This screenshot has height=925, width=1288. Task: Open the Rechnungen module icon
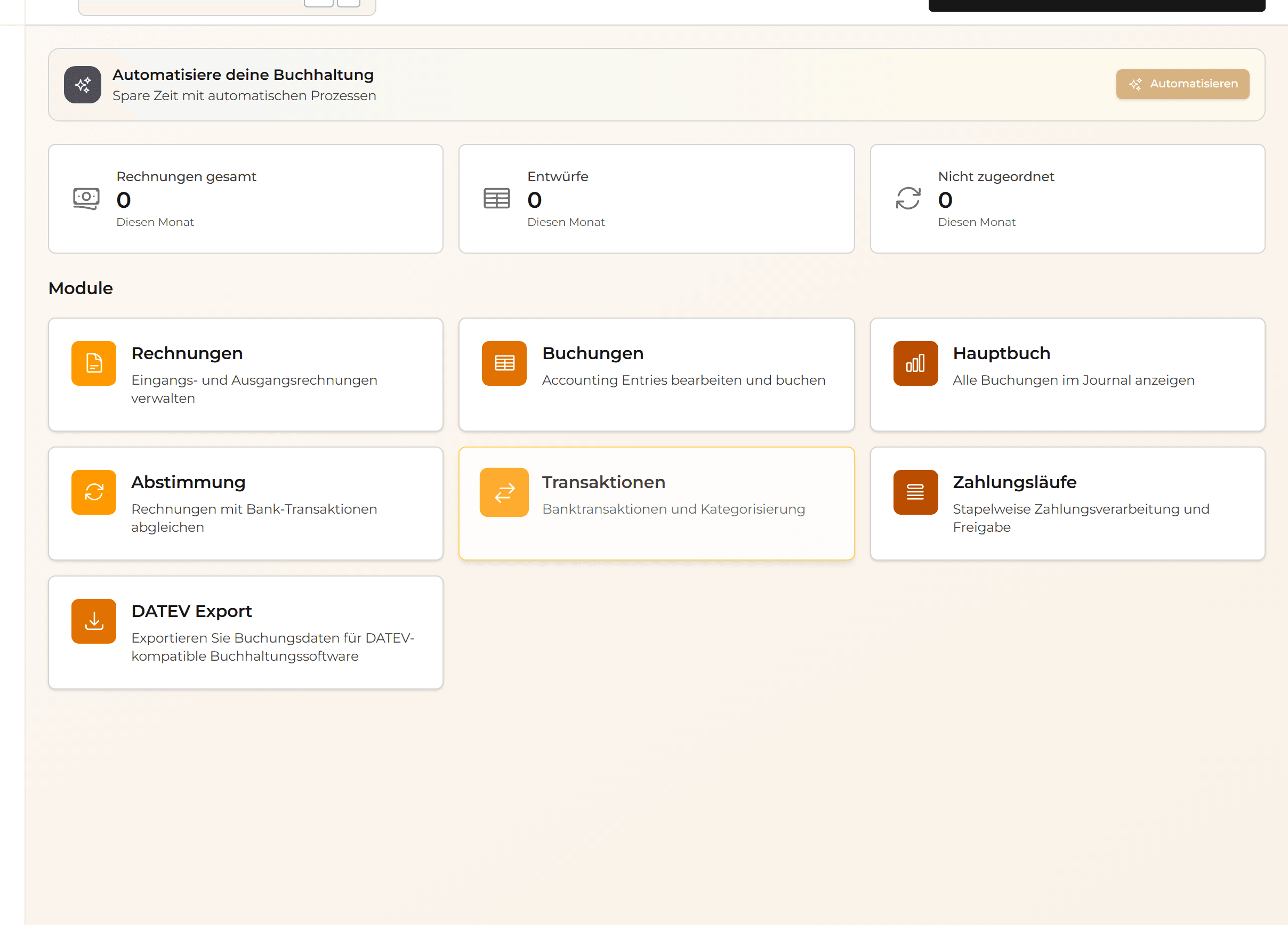(94, 363)
